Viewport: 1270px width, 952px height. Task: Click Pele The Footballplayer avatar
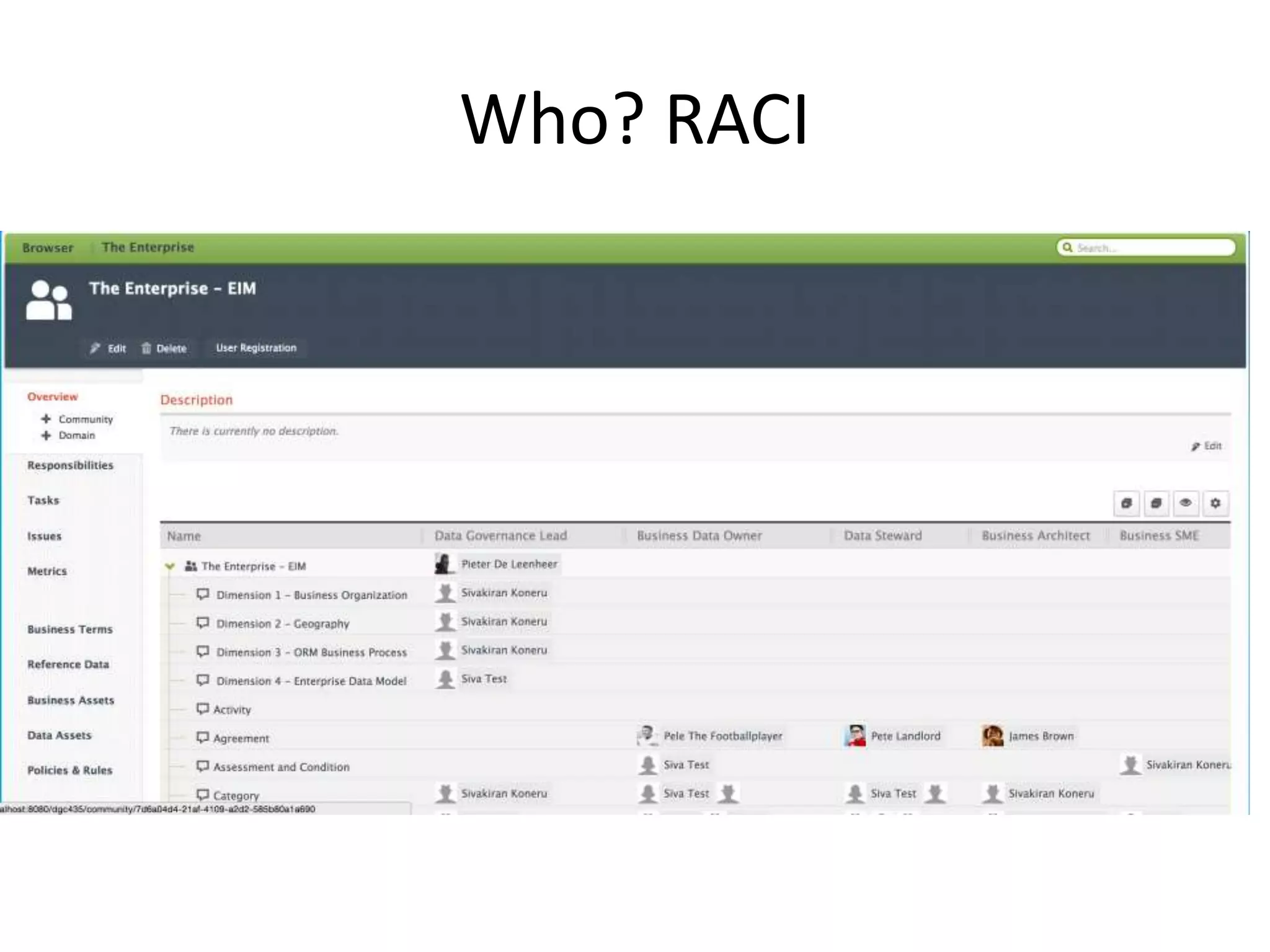647,736
